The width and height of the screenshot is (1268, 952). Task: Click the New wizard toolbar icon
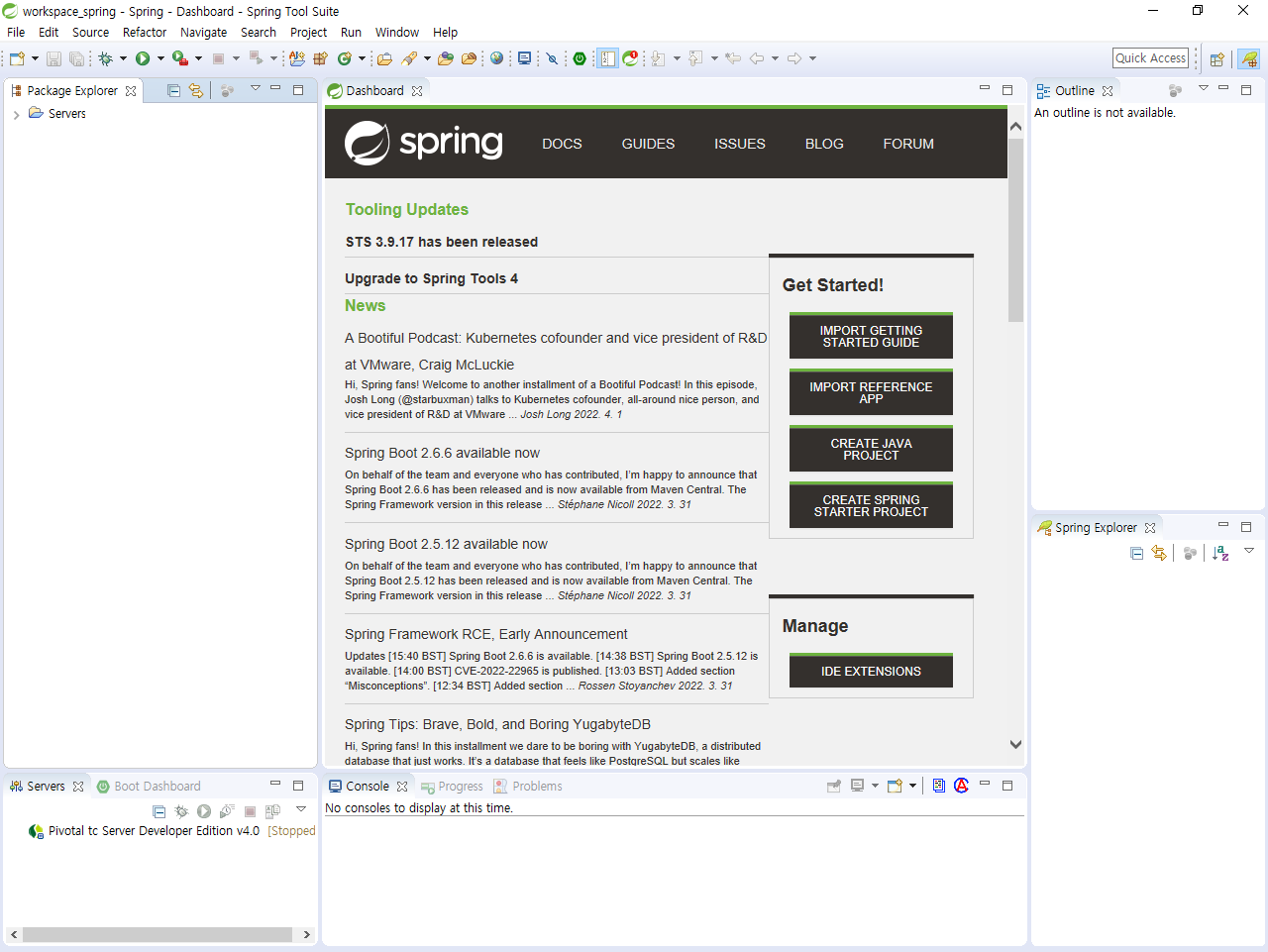tap(17, 58)
